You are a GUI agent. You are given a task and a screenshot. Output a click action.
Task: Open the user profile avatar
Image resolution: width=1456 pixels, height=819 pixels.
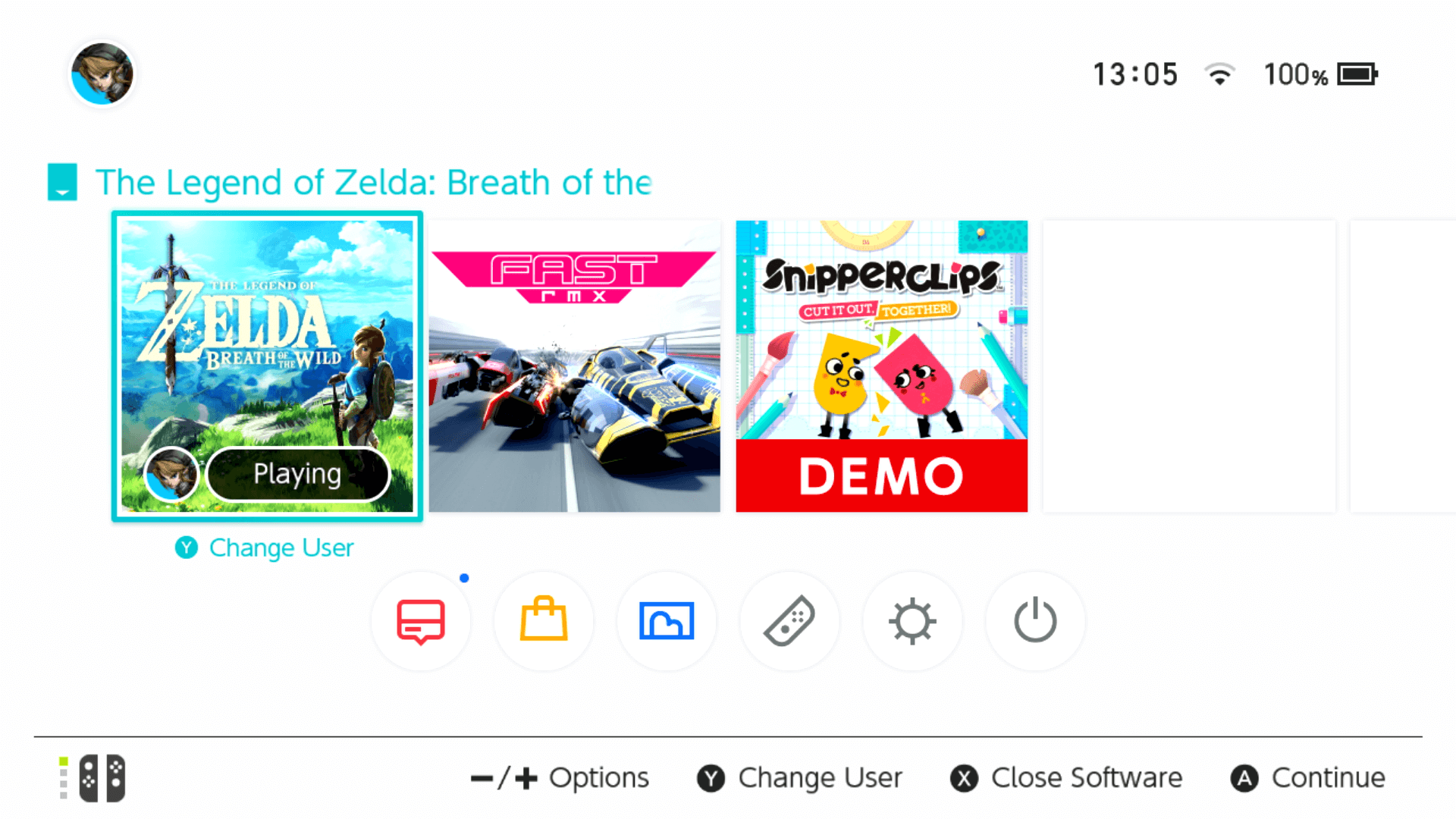pos(102,74)
